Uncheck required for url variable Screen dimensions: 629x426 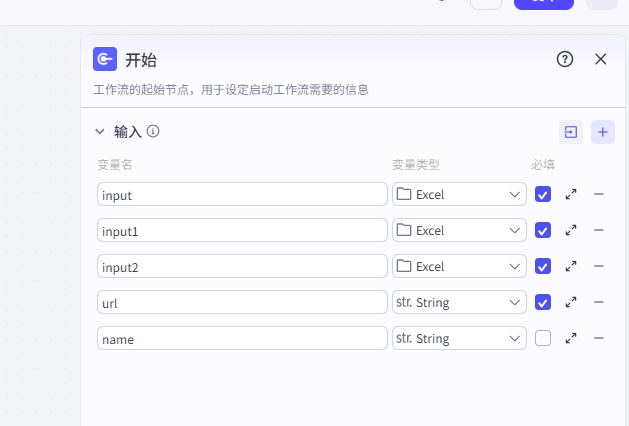(543, 302)
